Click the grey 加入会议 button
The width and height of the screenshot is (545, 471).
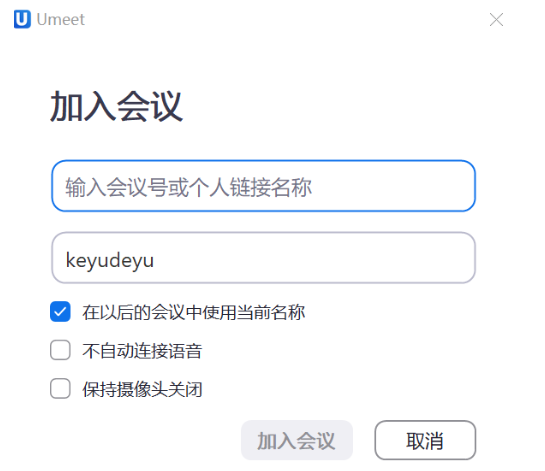pyautogui.click(x=297, y=440)
